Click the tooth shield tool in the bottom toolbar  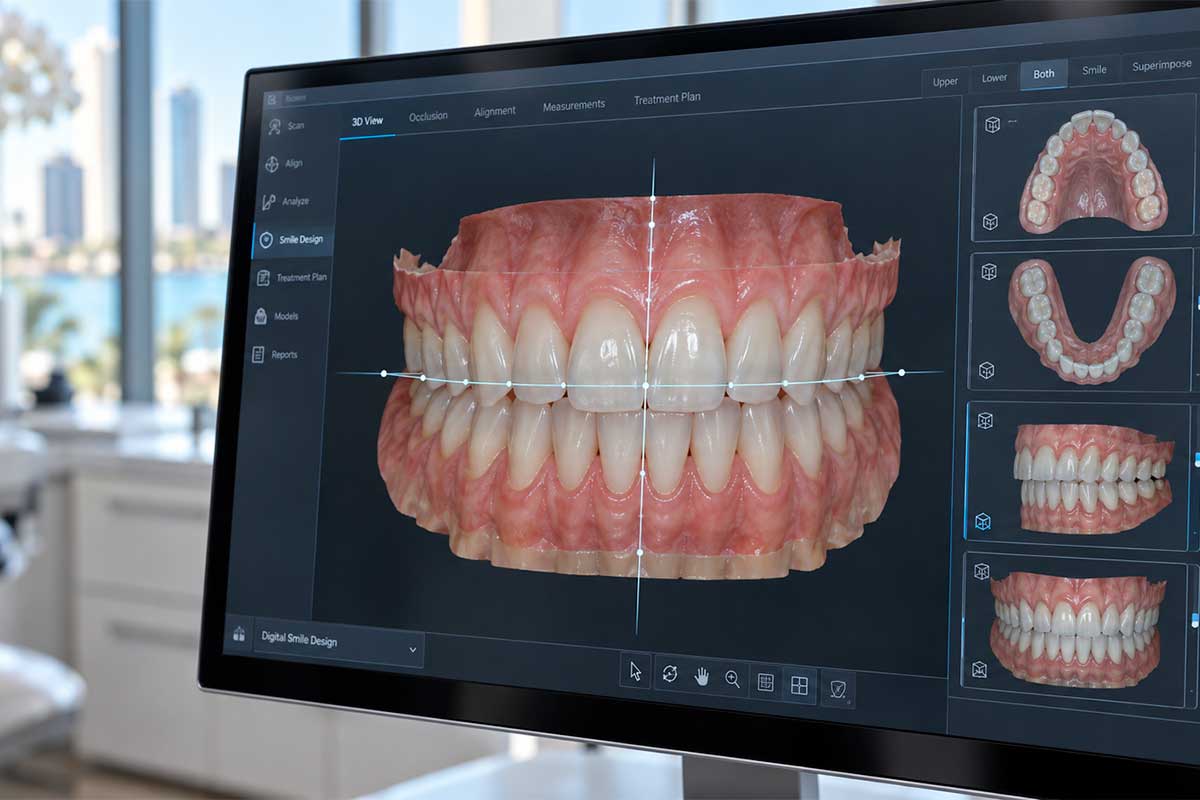click(x=839, y=690)
